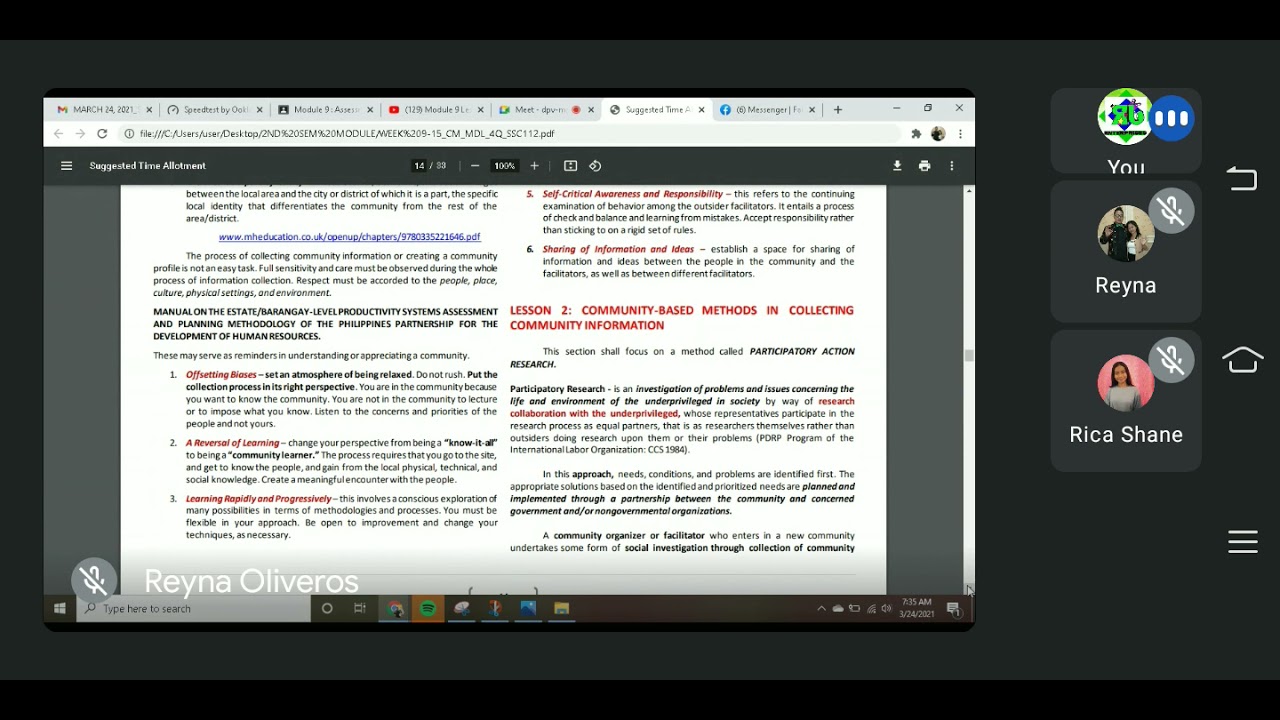Screen dimensions: 1280x720
Task: Close the Speedtest by Ookla tab
Action: tap(260, 110)
